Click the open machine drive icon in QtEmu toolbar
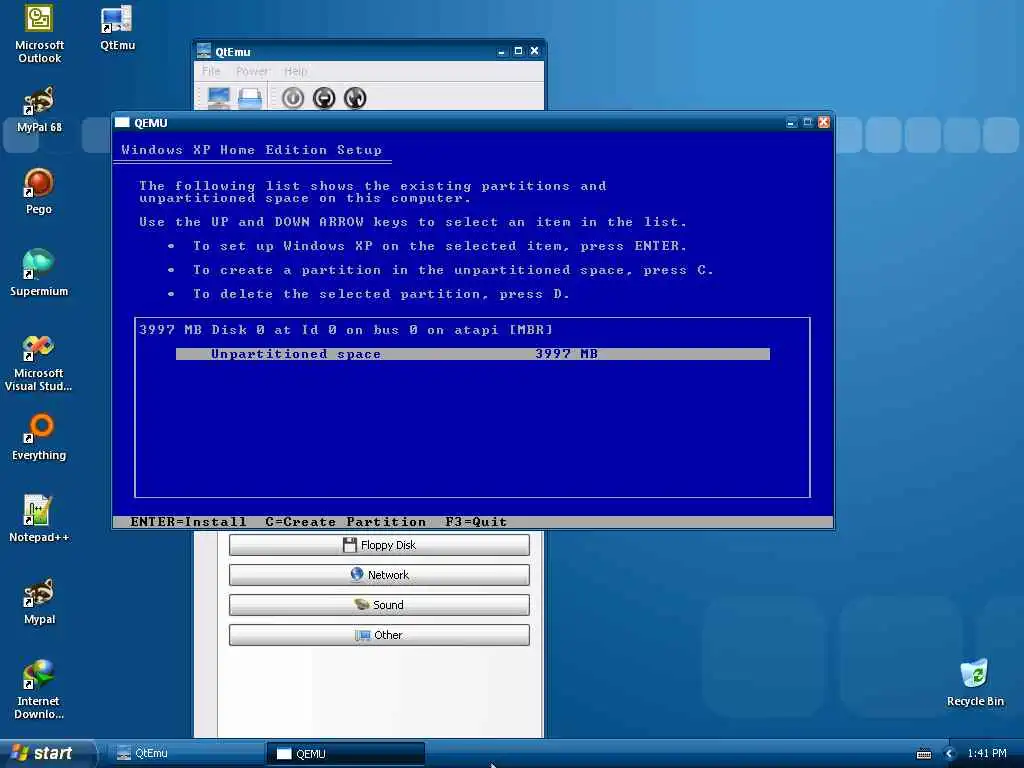The width and height of the screenshot is (1024, 768). (x=250, y=98)
